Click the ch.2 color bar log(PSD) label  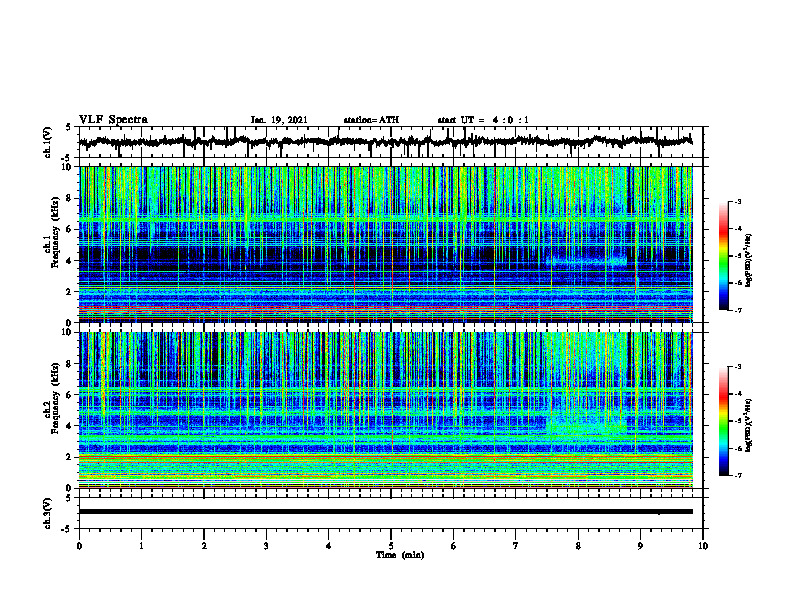coord(749,425)
